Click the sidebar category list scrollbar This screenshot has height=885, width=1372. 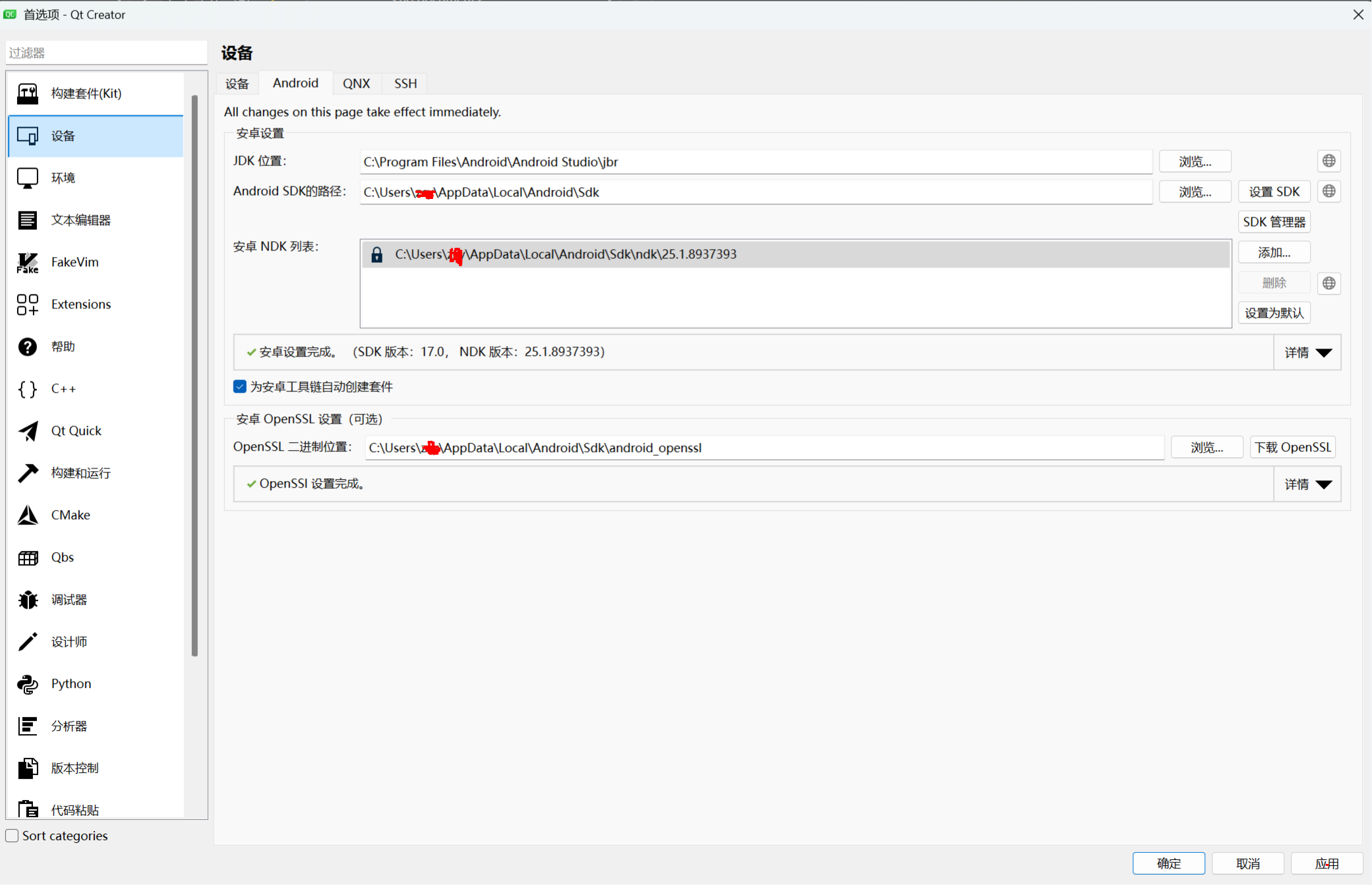click(194, 376)
